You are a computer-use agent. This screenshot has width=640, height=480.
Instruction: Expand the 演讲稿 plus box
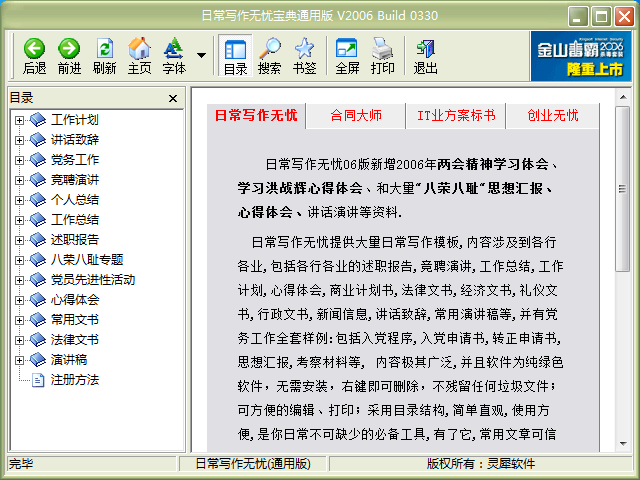point(19,360)
